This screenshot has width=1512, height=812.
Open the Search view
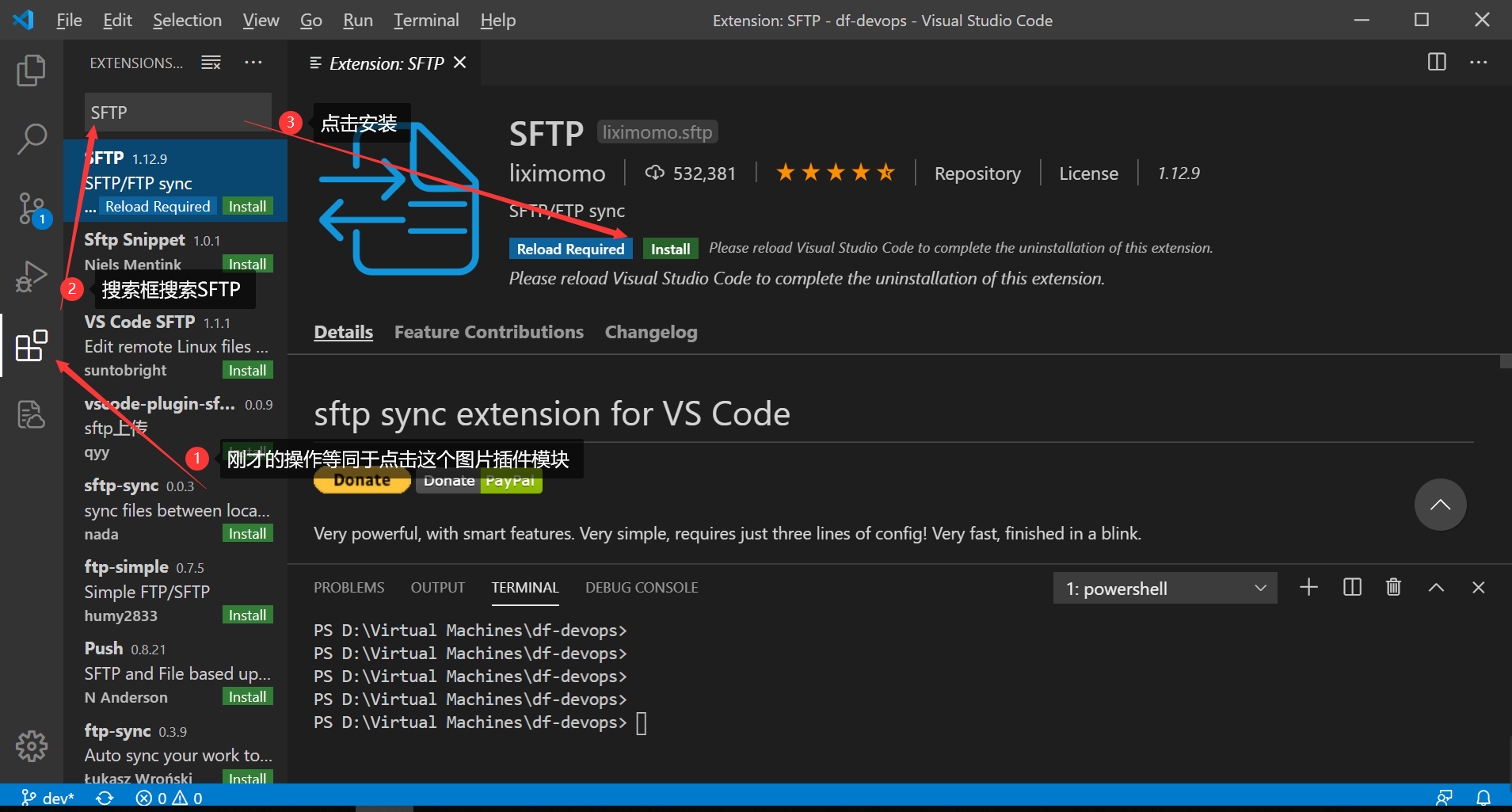[31, 139]
